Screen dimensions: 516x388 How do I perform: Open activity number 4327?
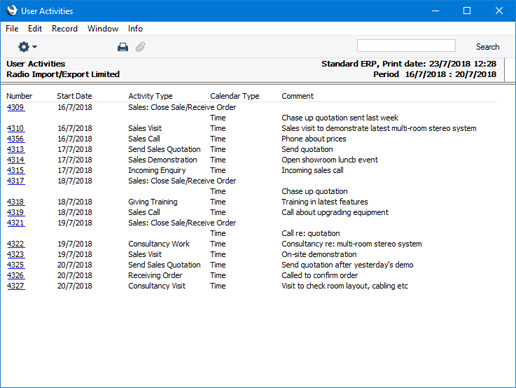click(x=15, y=286)
